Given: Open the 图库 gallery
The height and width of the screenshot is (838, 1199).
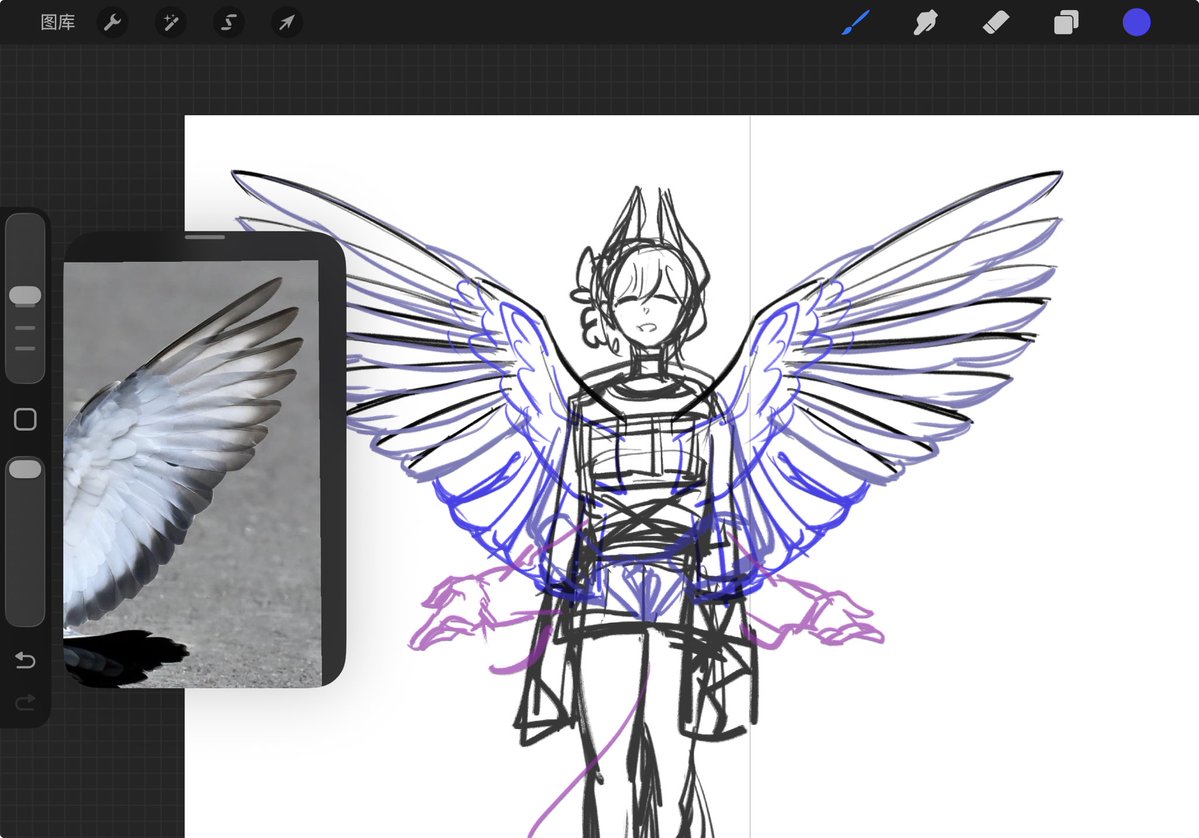Looking at the screenshot, I should [57, 22].
